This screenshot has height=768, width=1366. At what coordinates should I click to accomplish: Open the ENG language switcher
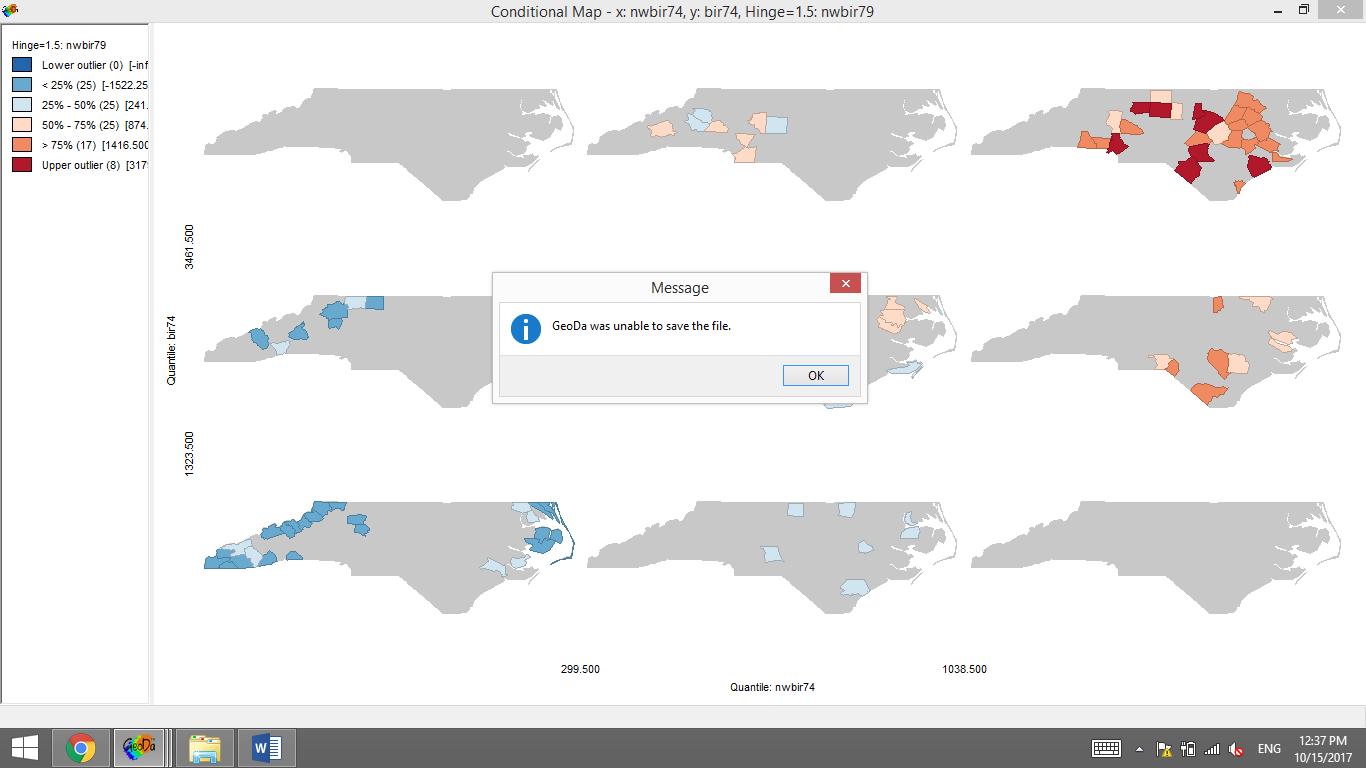click(x=1268, y=748)
